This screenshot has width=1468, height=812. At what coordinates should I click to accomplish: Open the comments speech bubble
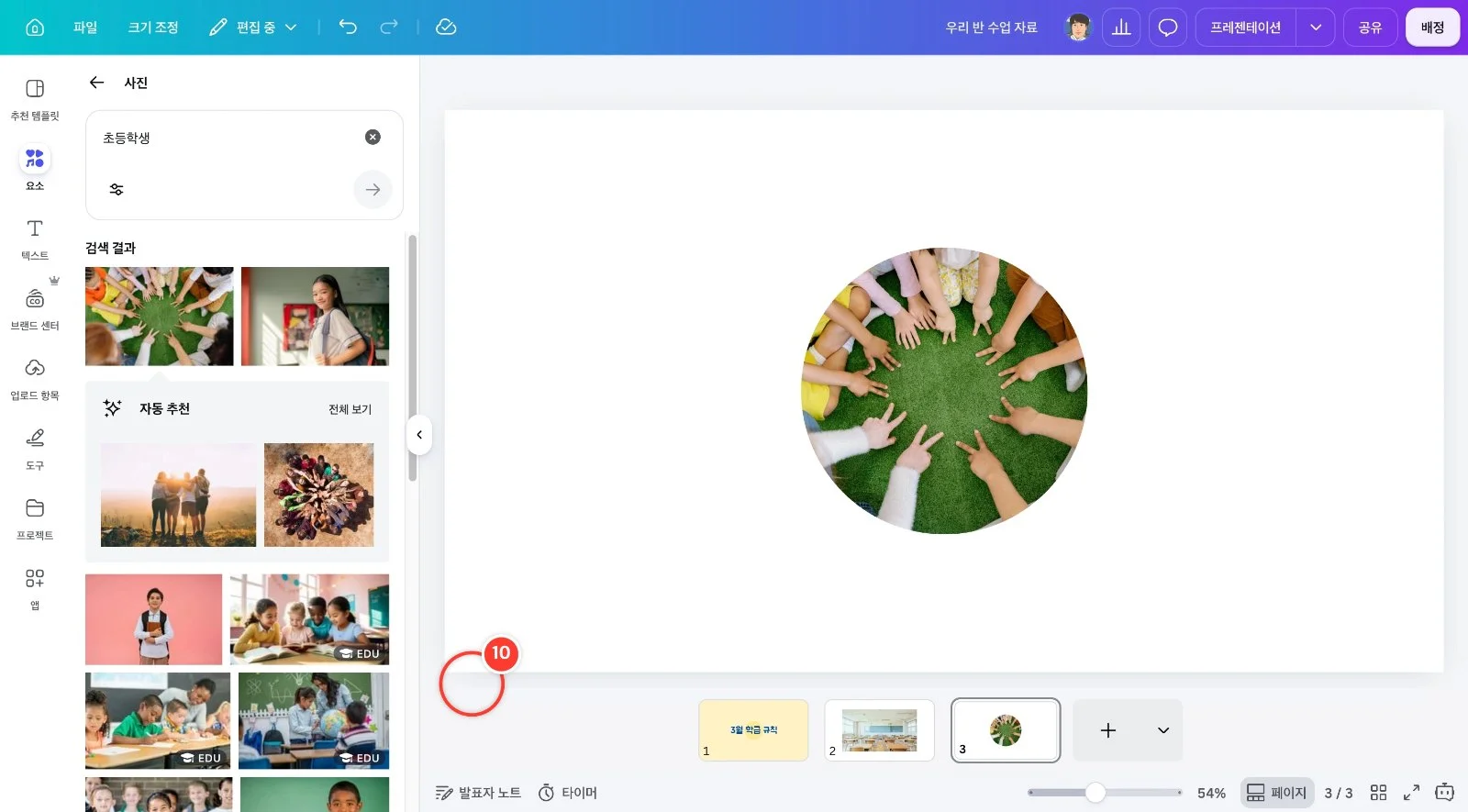pyautogui.click(x=1168, y=28)
